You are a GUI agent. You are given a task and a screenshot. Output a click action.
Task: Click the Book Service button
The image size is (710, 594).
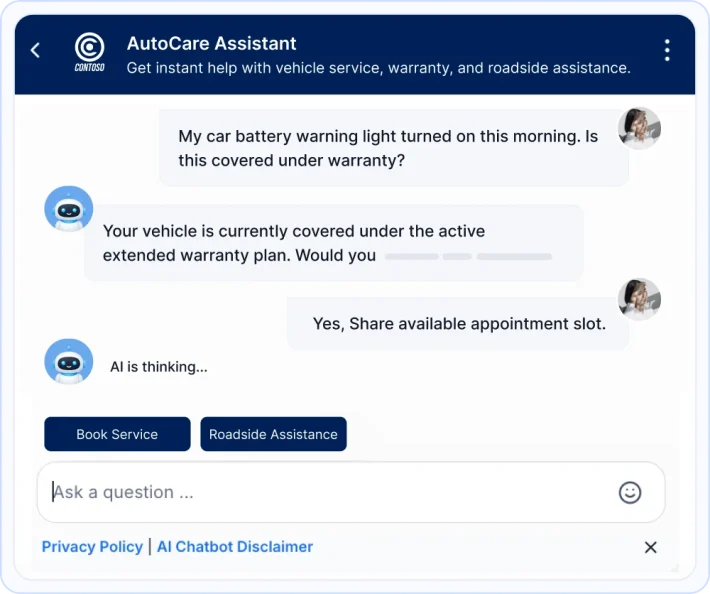pyautogui.click(x=117, y=434)
